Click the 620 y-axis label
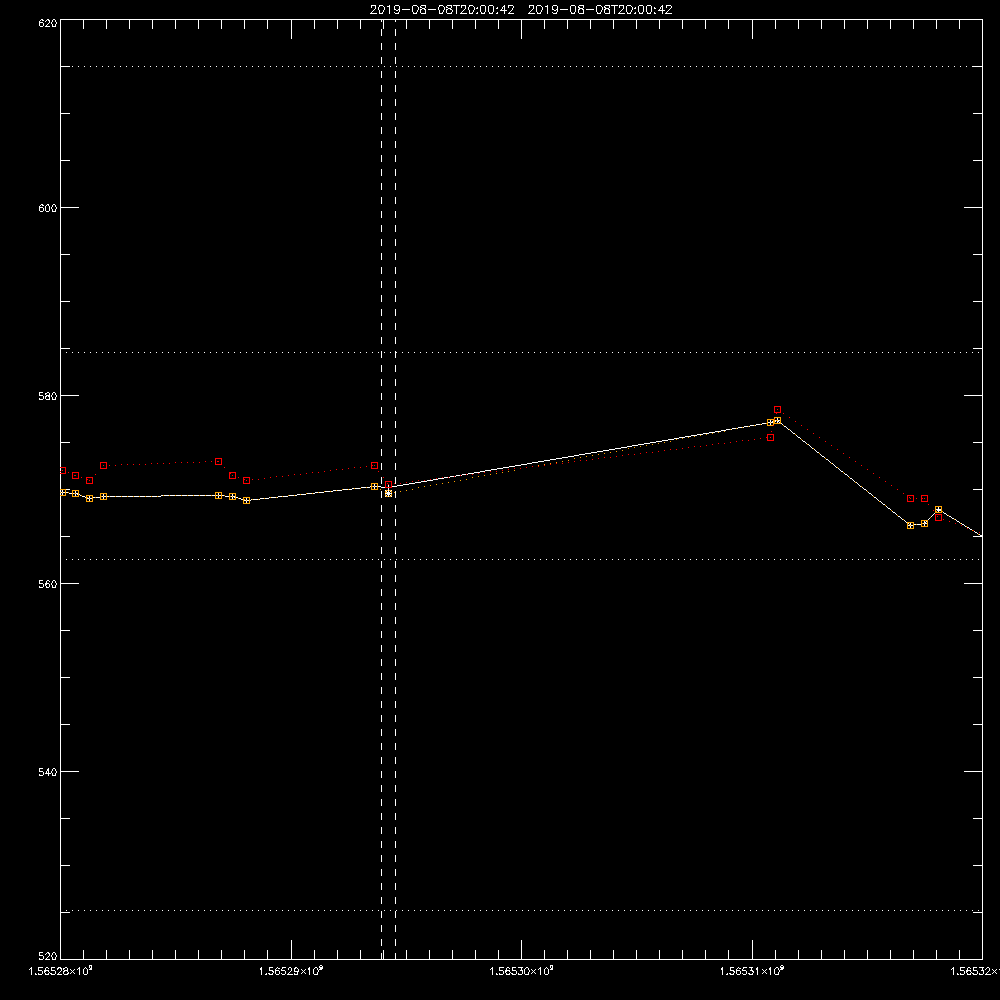This screenshot has width=1000, height=1000. pos(48,24)
